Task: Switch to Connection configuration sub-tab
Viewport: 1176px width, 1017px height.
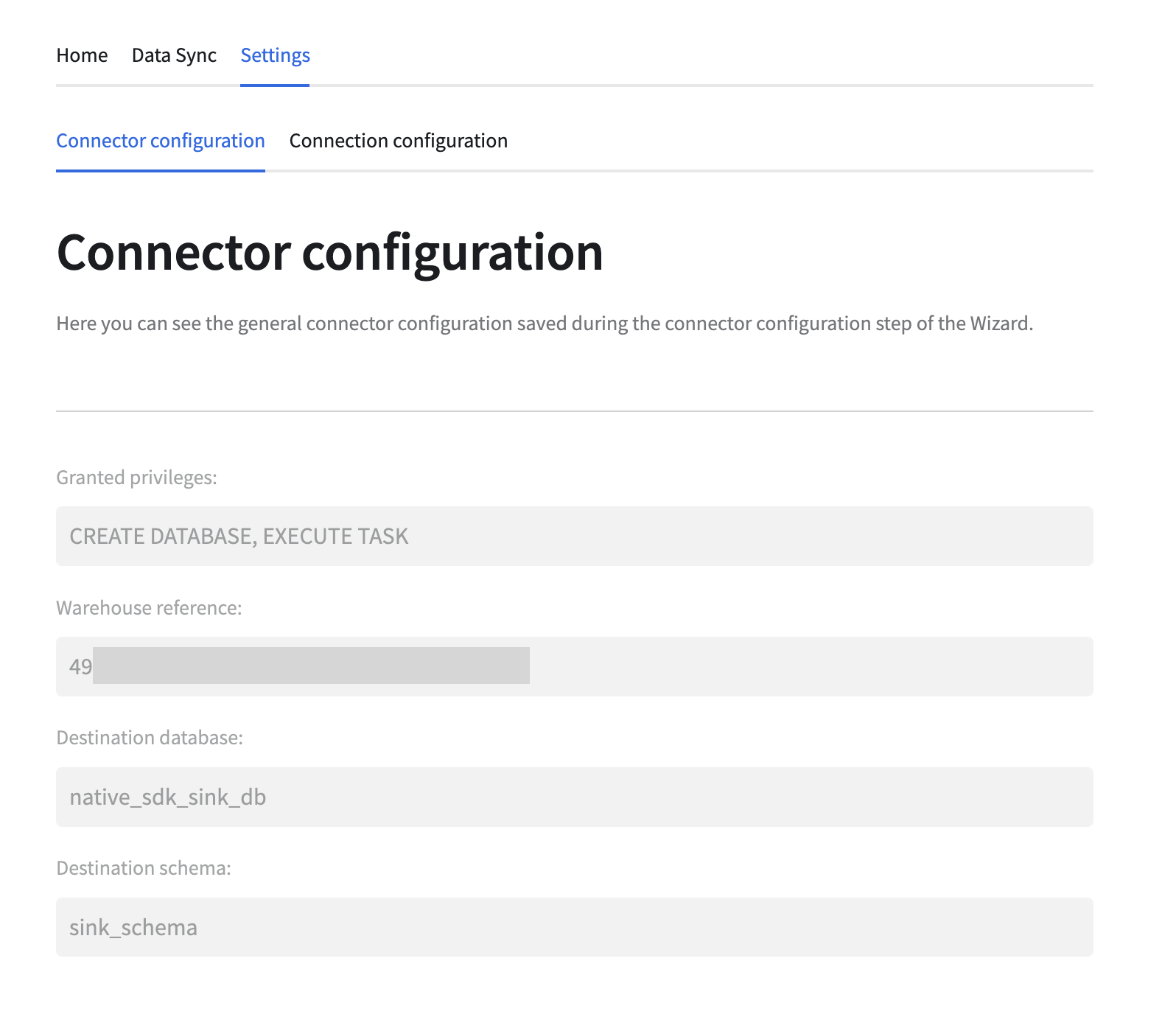Action: (x=398, y=141)
